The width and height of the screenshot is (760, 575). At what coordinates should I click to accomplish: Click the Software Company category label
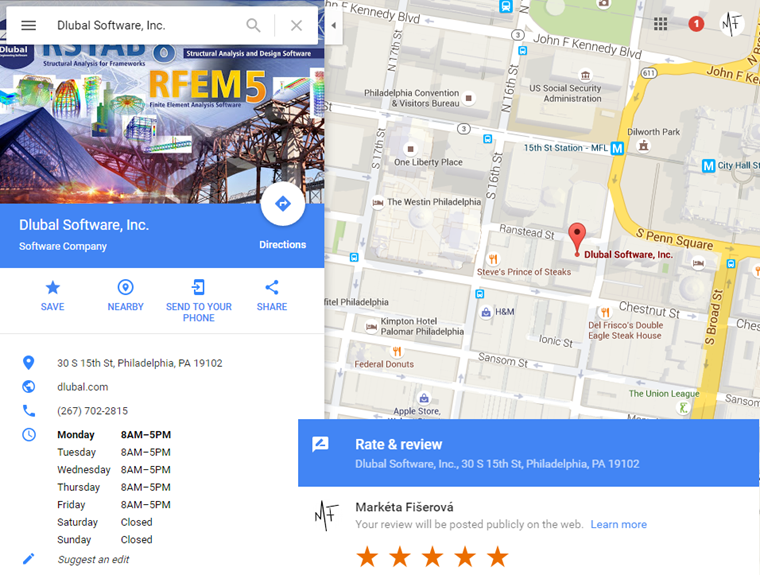click(63, 246)
